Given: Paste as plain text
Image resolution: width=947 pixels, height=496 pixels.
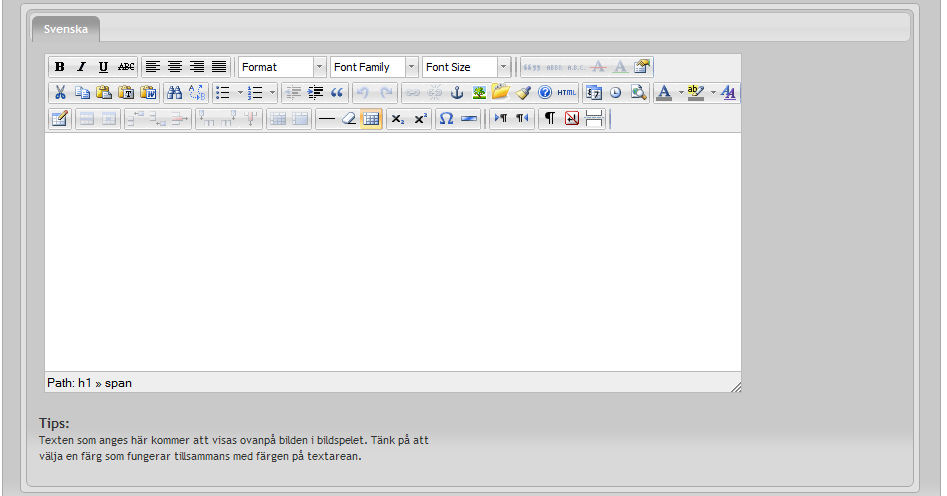Looking at the screenshot, I should click(126, 93).
